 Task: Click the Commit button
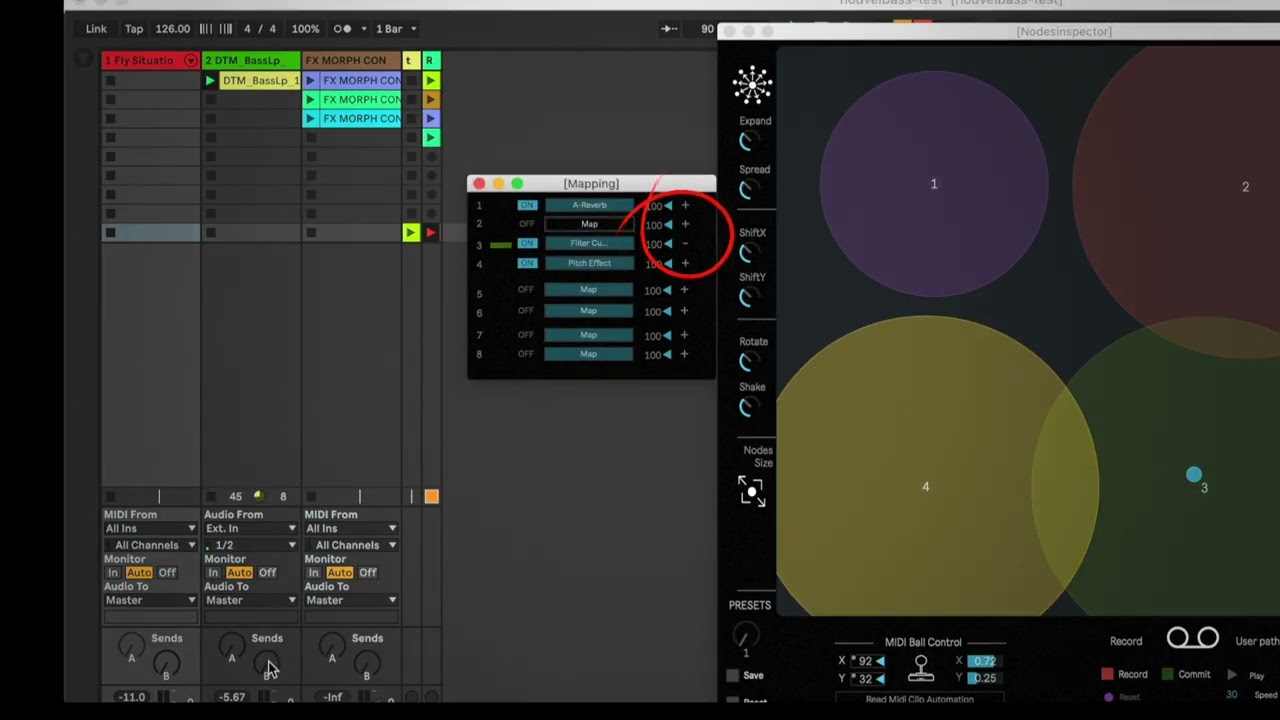click(x=1186, y=674)
